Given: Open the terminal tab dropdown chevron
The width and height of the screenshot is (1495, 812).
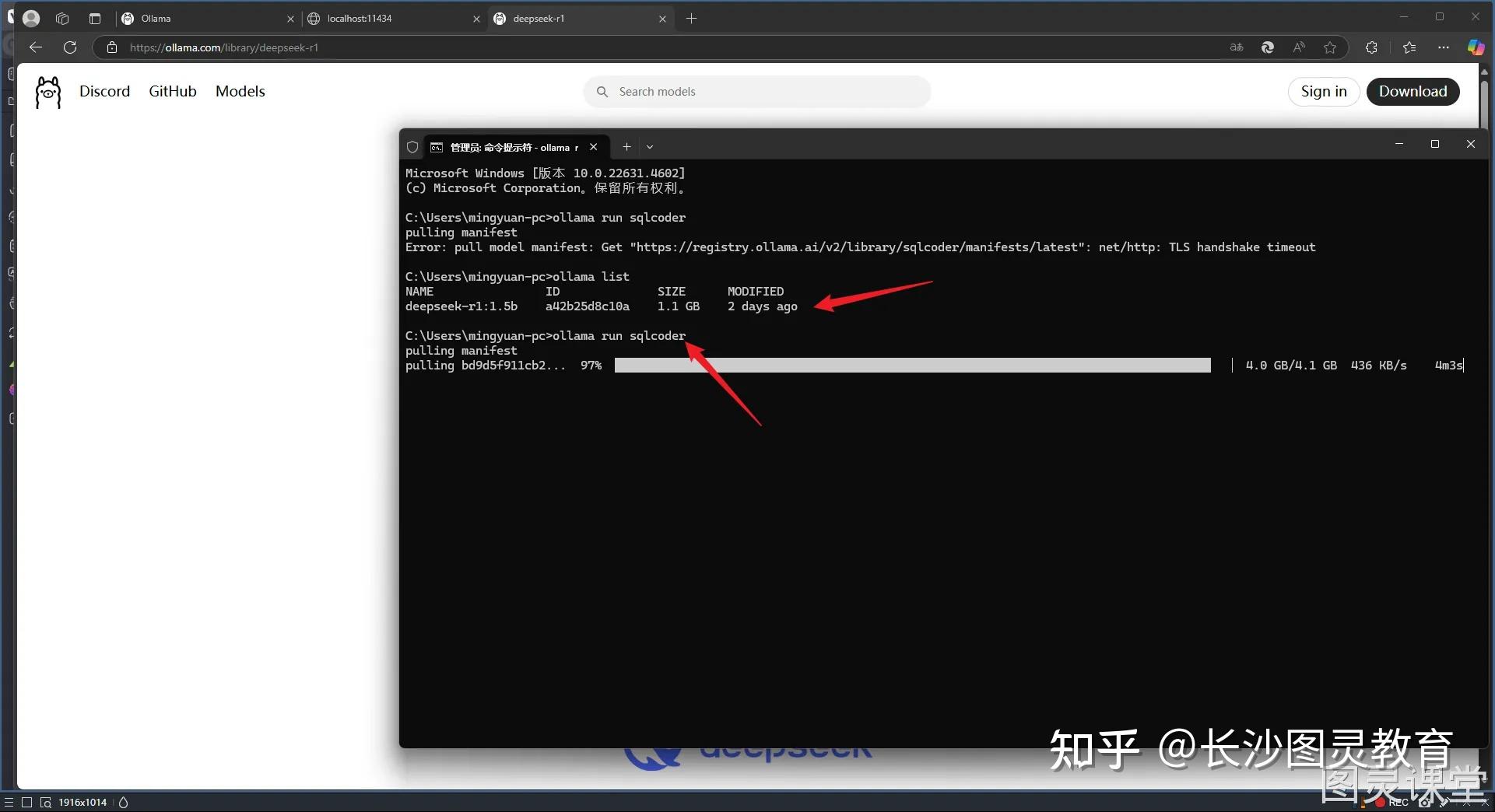Looking at the screenshot, I should click(651, 147).
